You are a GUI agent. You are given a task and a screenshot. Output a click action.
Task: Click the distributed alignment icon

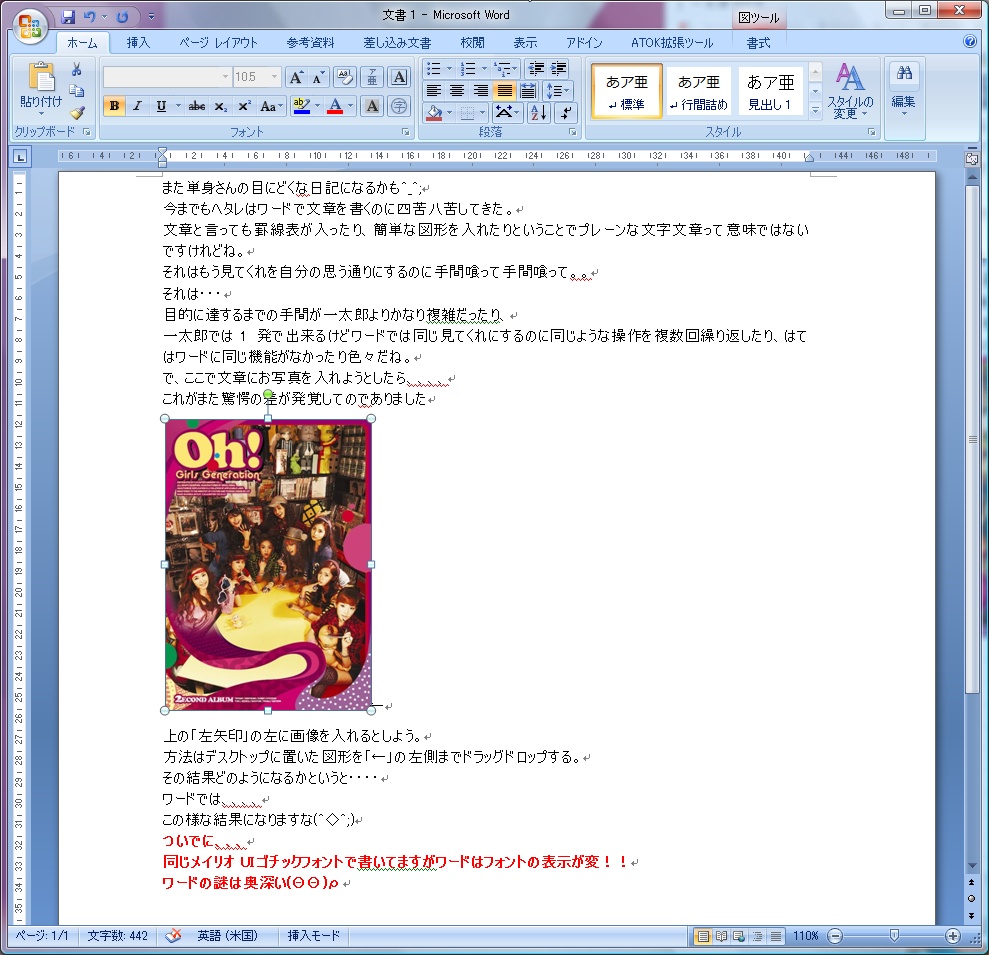pyautogui.click(x=528, y=90)
